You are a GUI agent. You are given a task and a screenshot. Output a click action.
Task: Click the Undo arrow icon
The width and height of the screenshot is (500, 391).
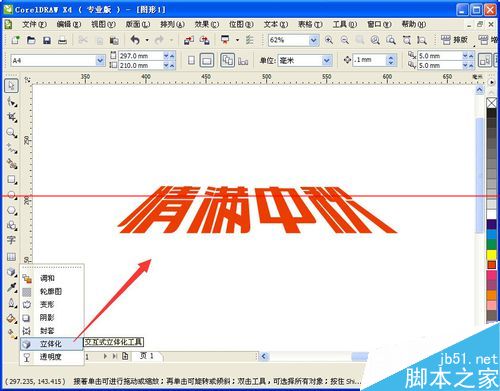[135, 40]
